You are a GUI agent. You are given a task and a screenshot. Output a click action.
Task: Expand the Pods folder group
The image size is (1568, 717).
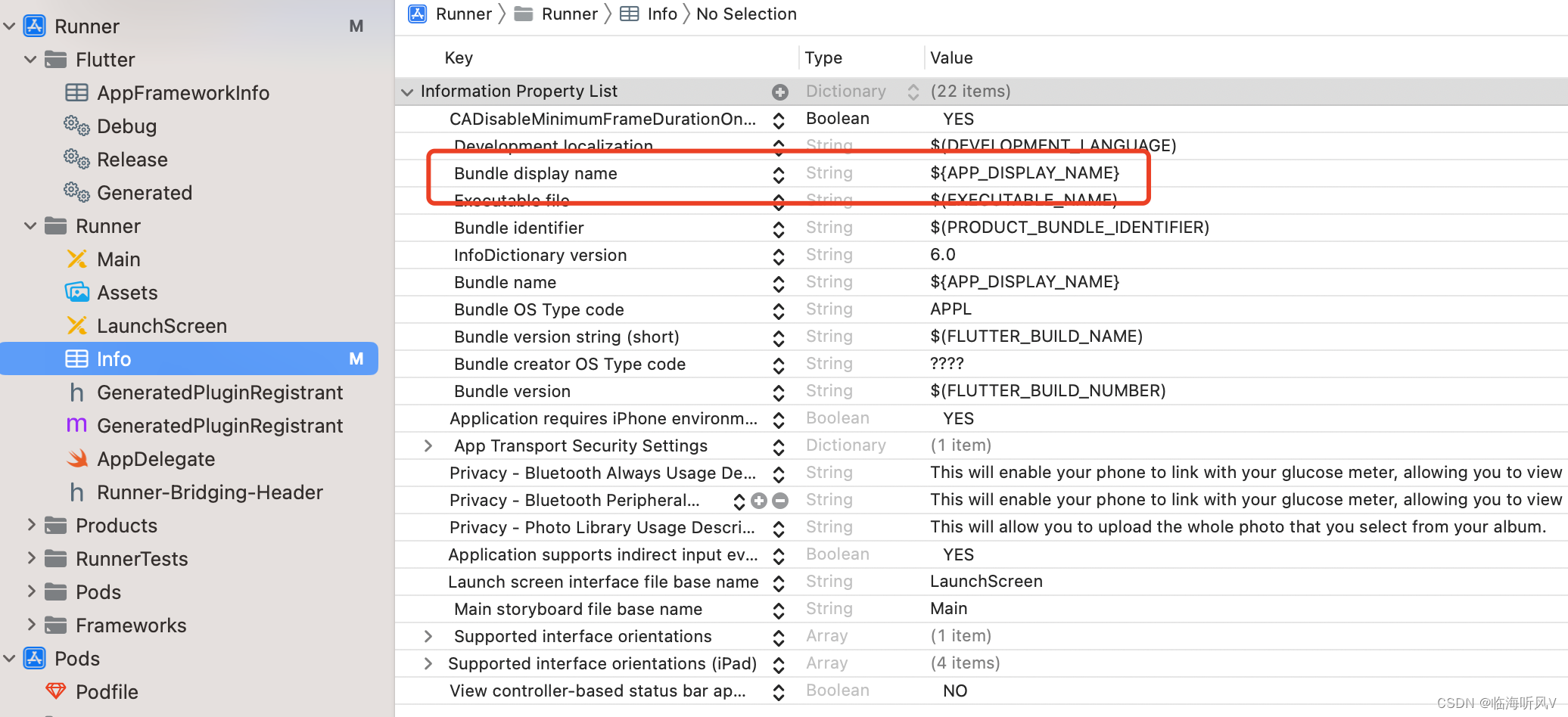[x=31, y=591]
